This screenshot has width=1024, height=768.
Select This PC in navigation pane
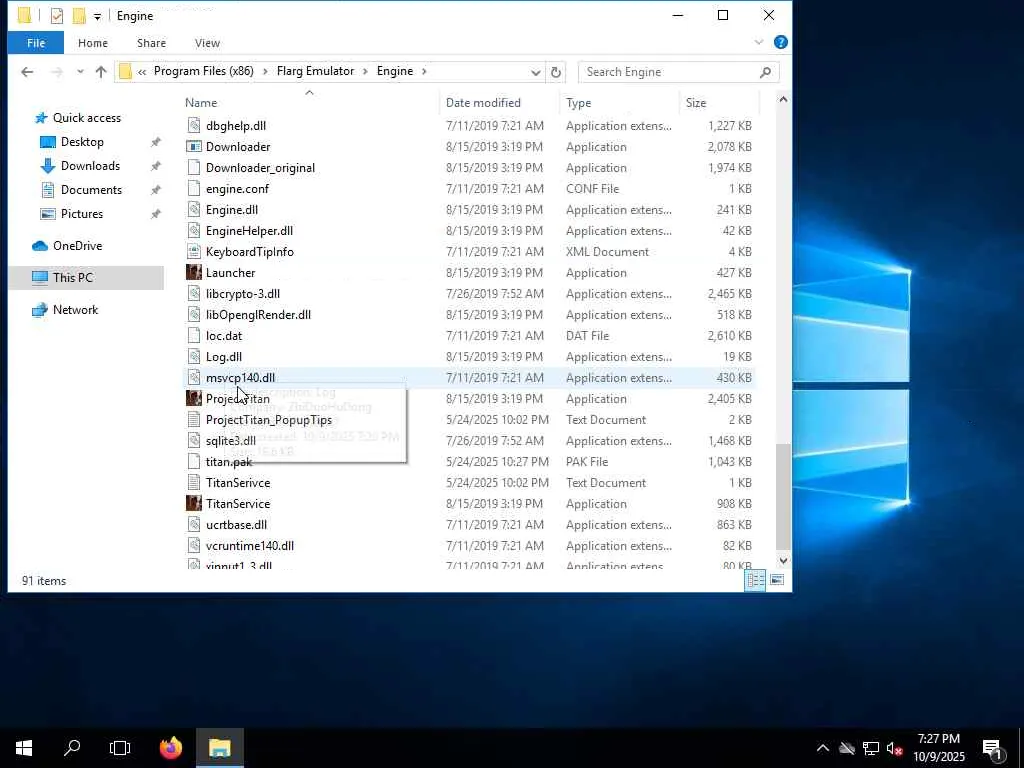pyautogui.click(x=86, y=278)
